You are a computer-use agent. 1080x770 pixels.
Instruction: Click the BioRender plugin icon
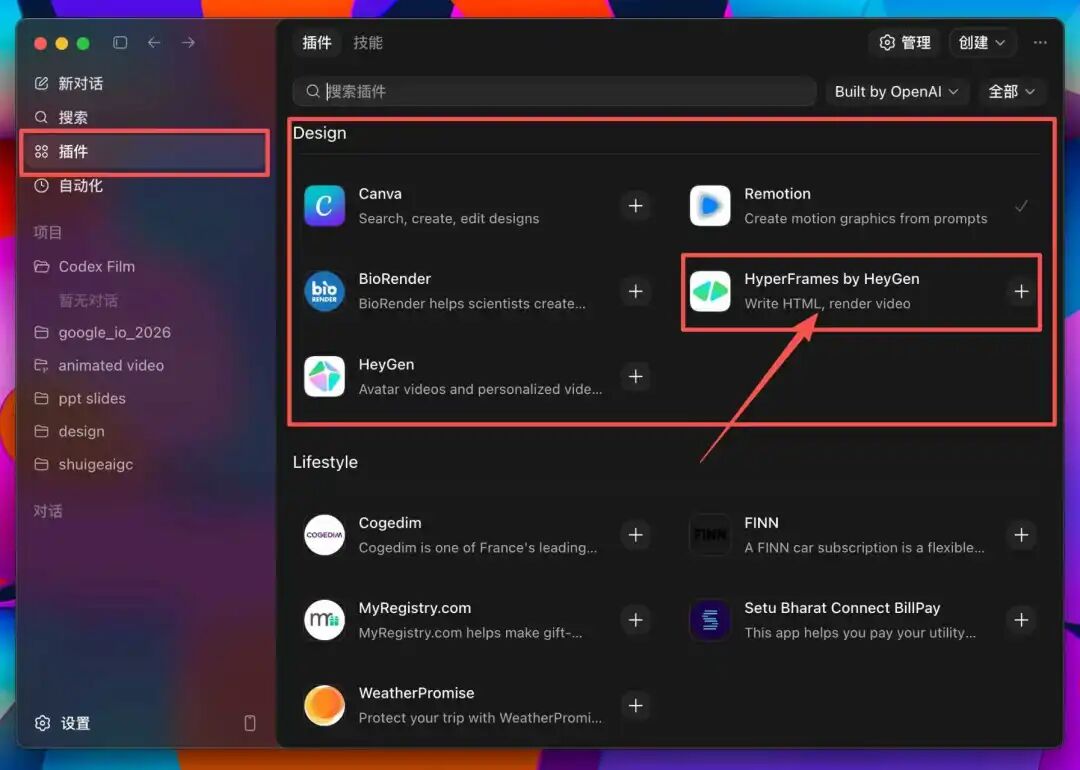[324, 291]
